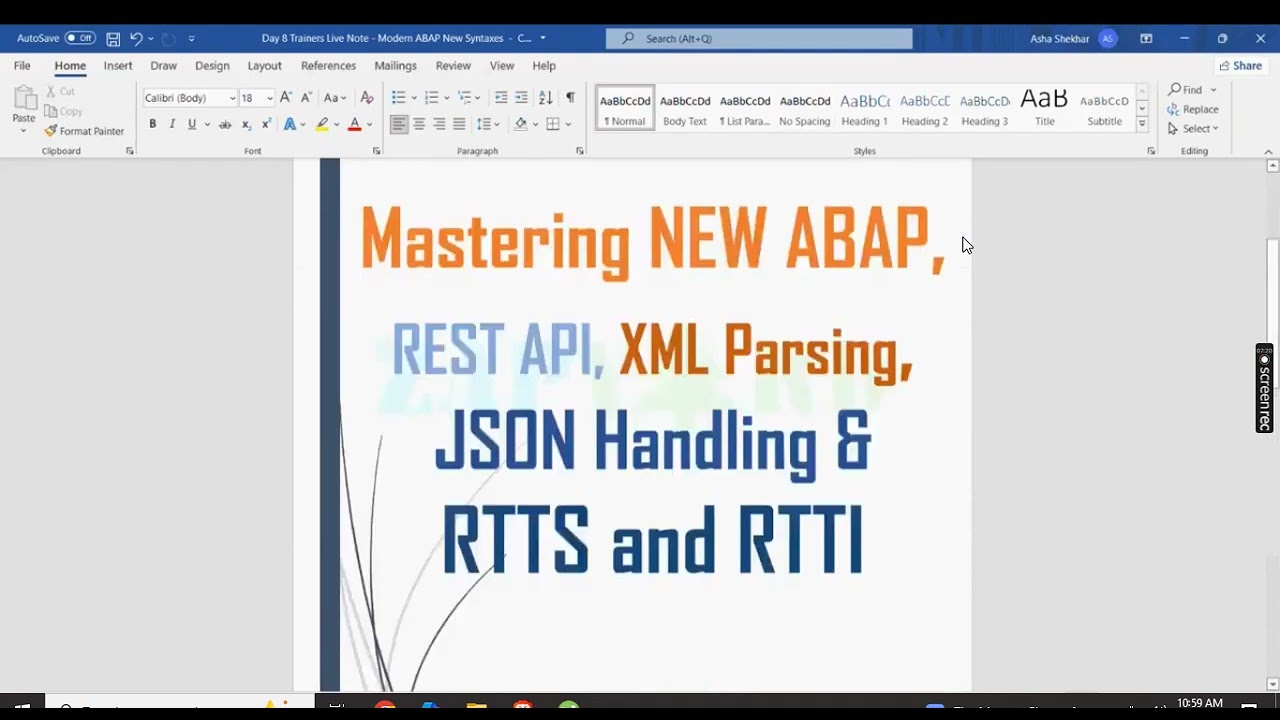This screenshot has width=1280, height=720.
Task: Open font size dropdown
Action: [x=270, y=98]
